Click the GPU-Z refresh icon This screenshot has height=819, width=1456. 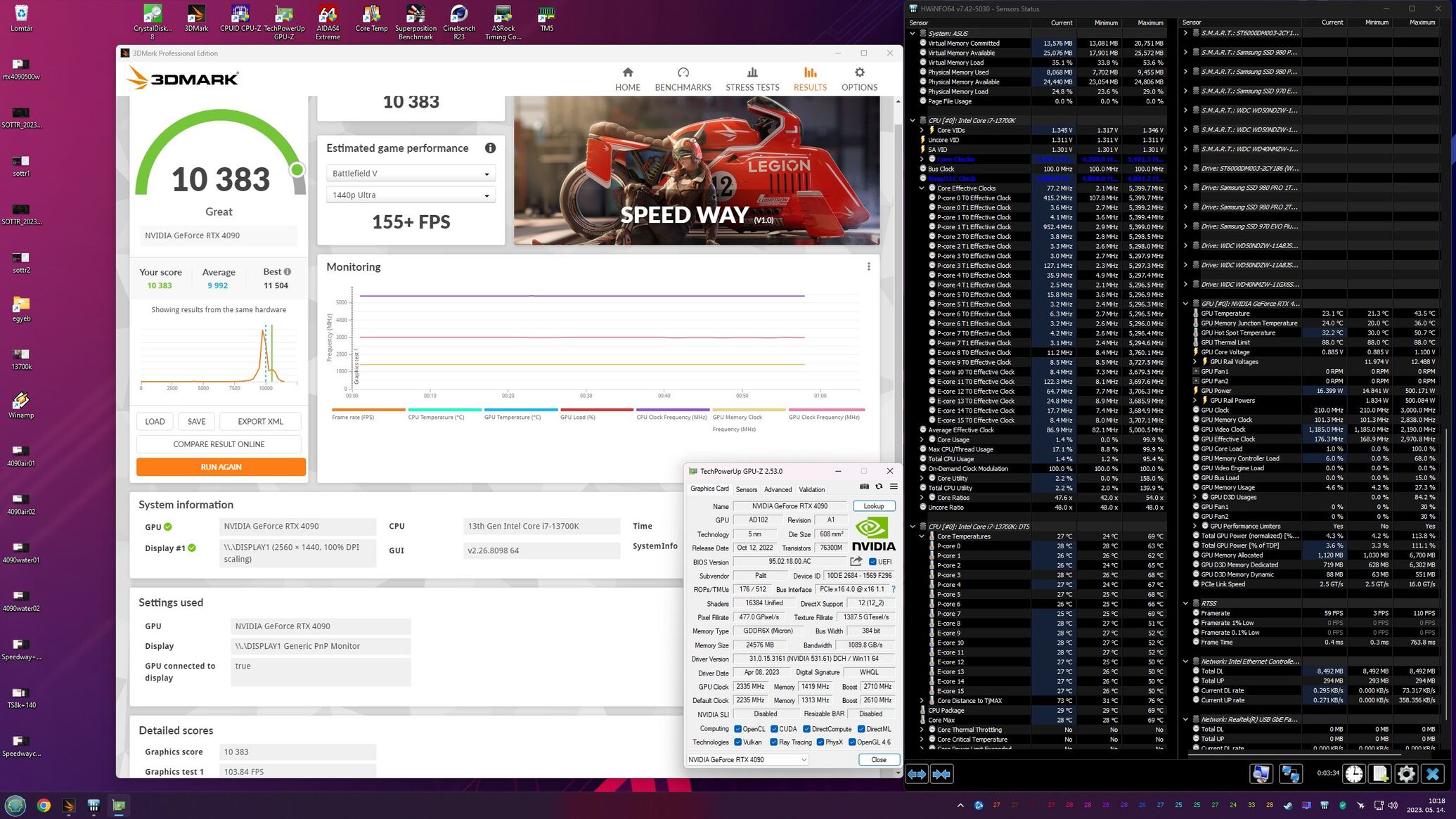pyautogui.click(x=879, y=486)
